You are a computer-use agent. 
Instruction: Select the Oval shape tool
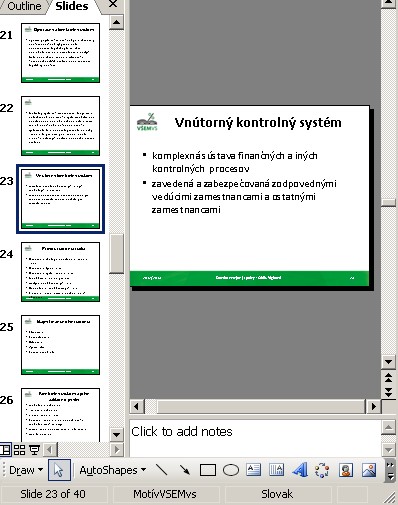click(x=231, y=470)
